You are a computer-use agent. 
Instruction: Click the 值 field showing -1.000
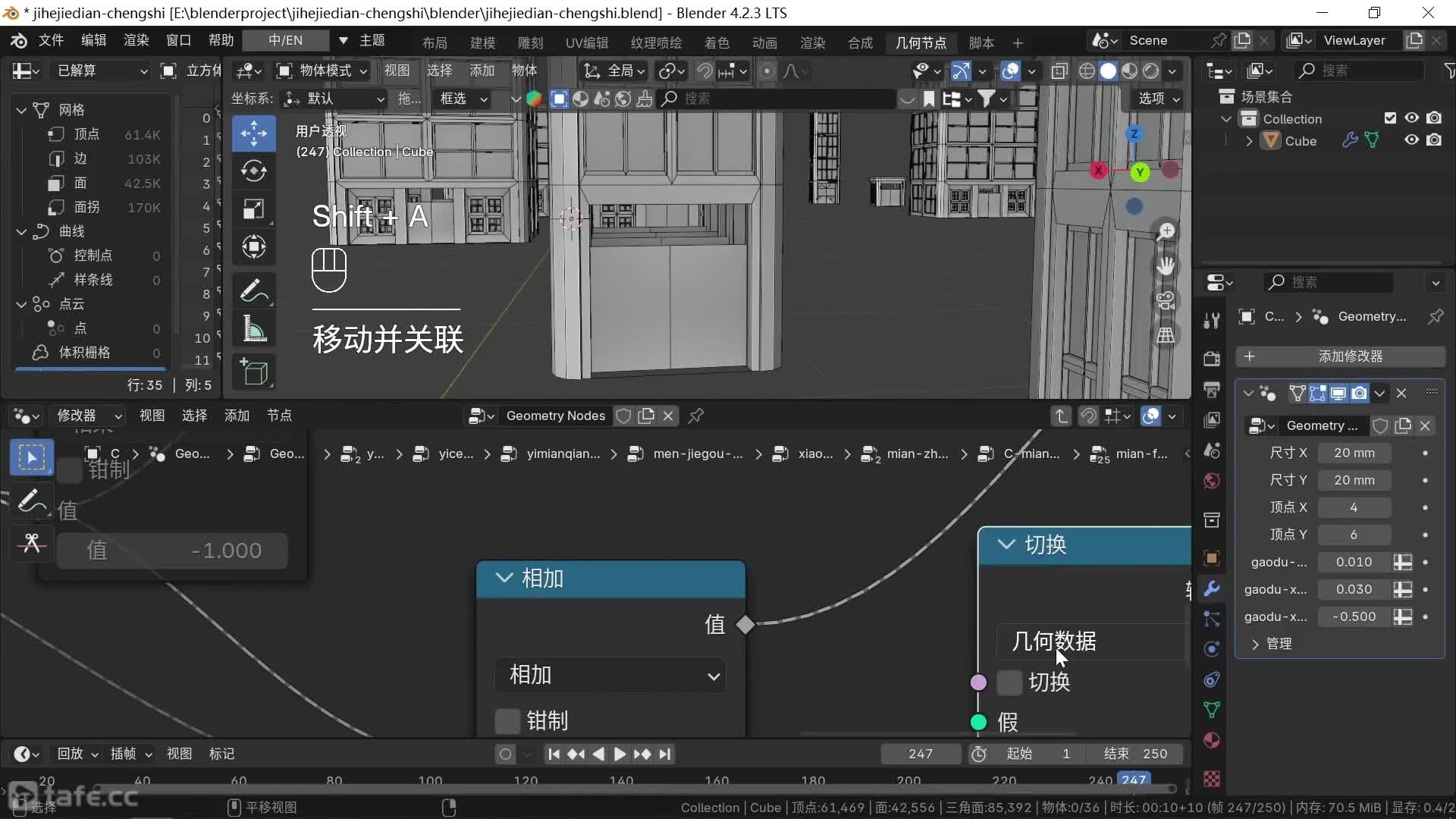(x=172, y=551)
